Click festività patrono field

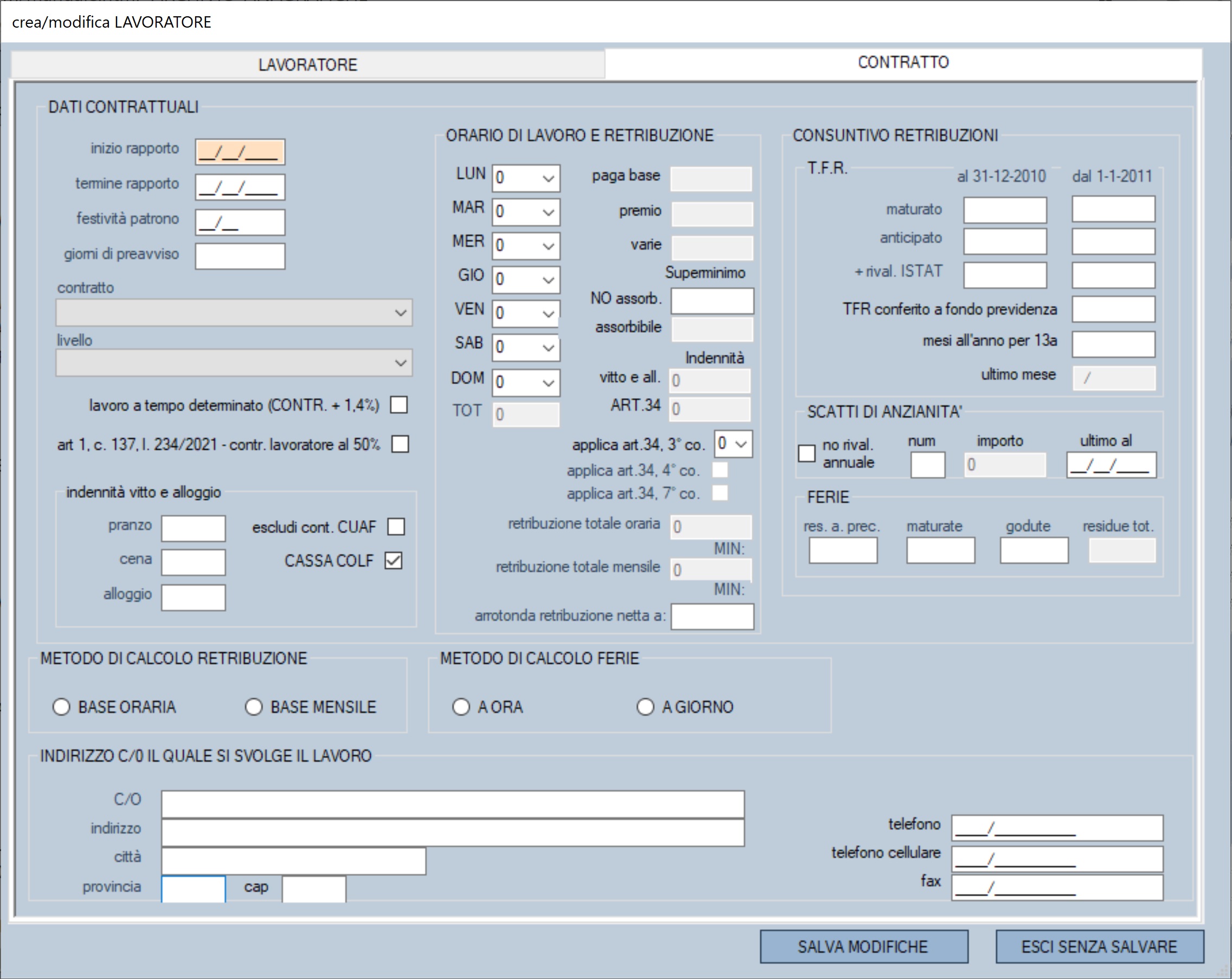point(240,222)
